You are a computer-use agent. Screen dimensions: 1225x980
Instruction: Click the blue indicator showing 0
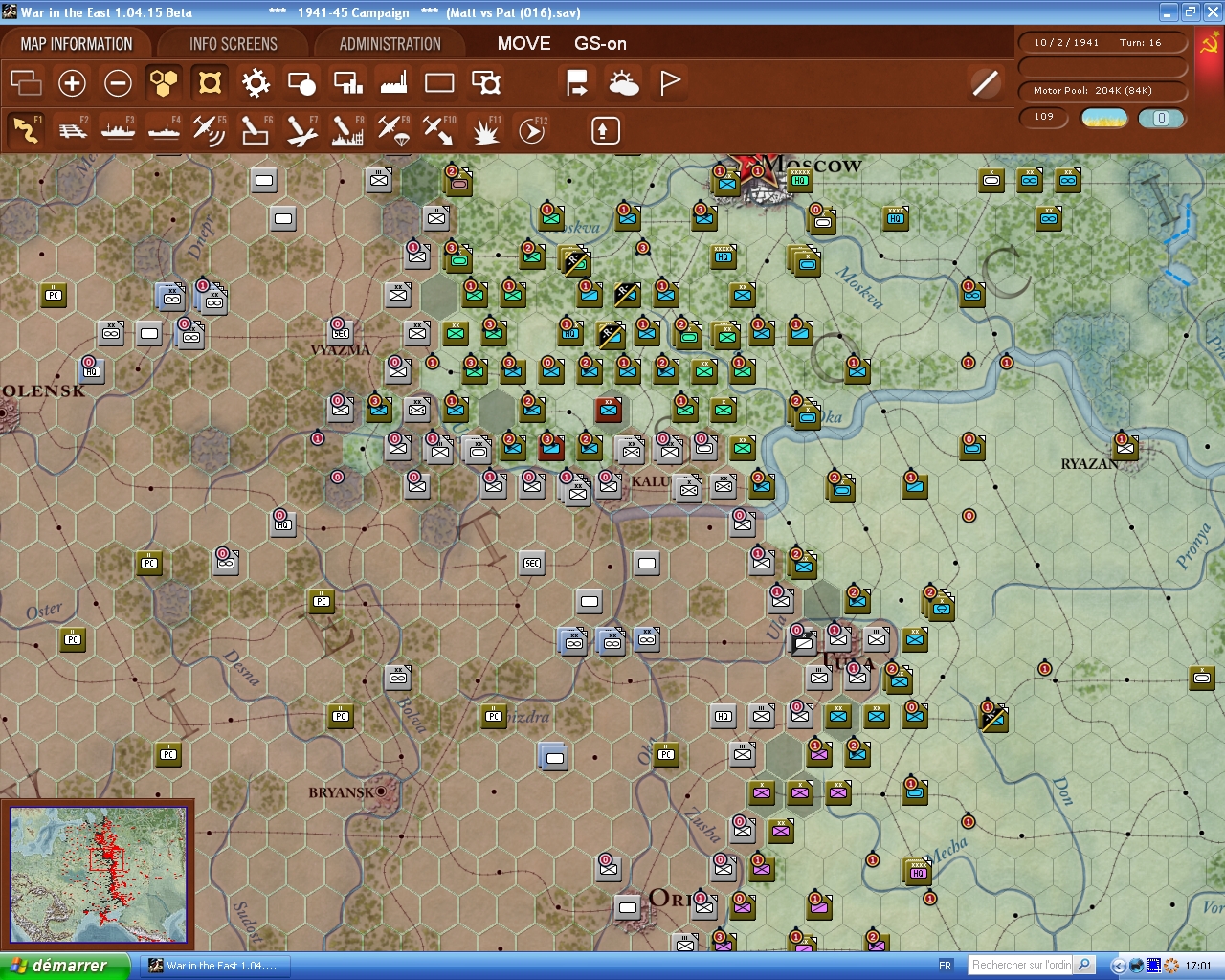[x=1161, y=118]
